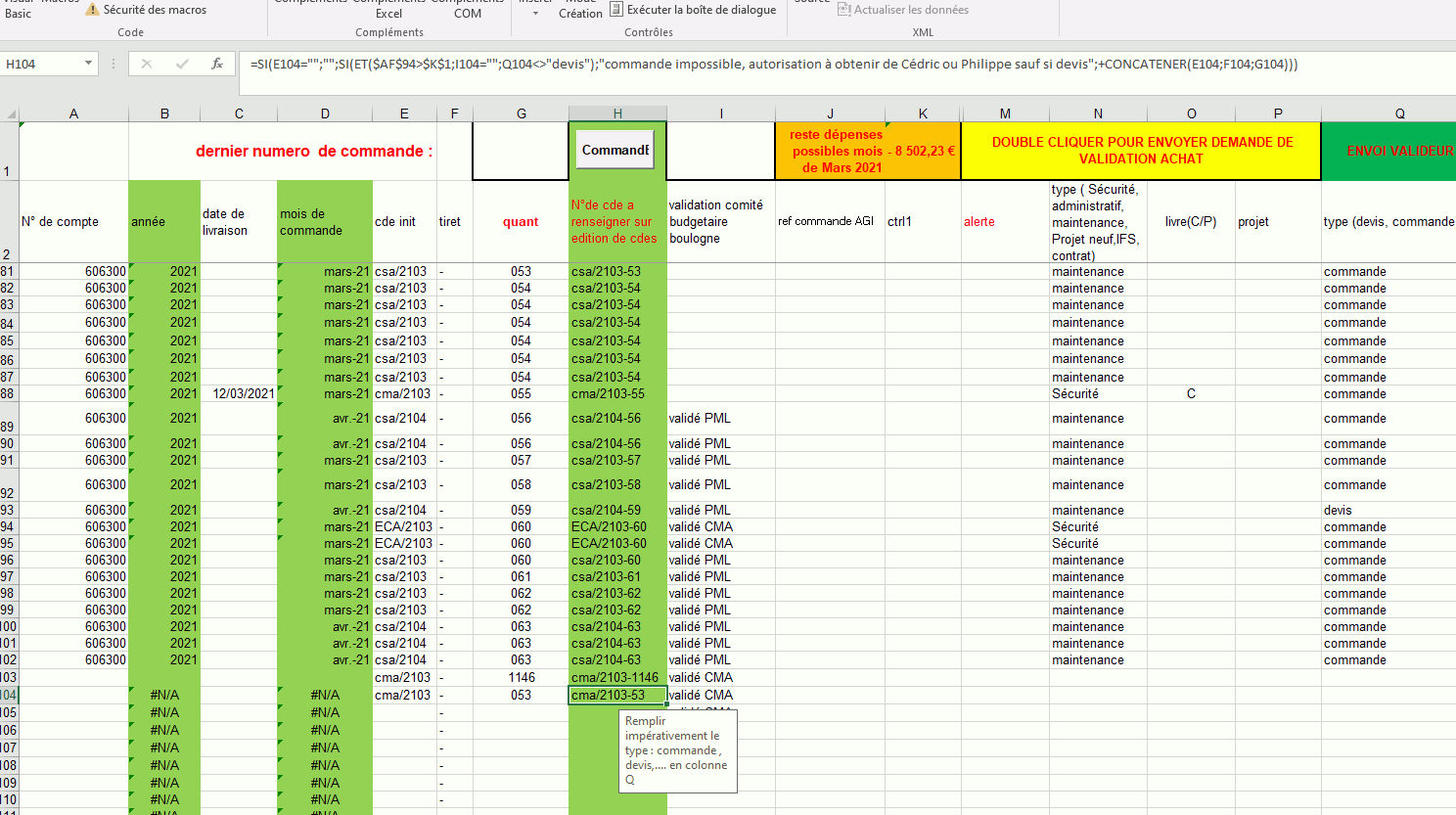Select the cell with cma/2103-1146
1456x815 pixels.
[616, 677]
